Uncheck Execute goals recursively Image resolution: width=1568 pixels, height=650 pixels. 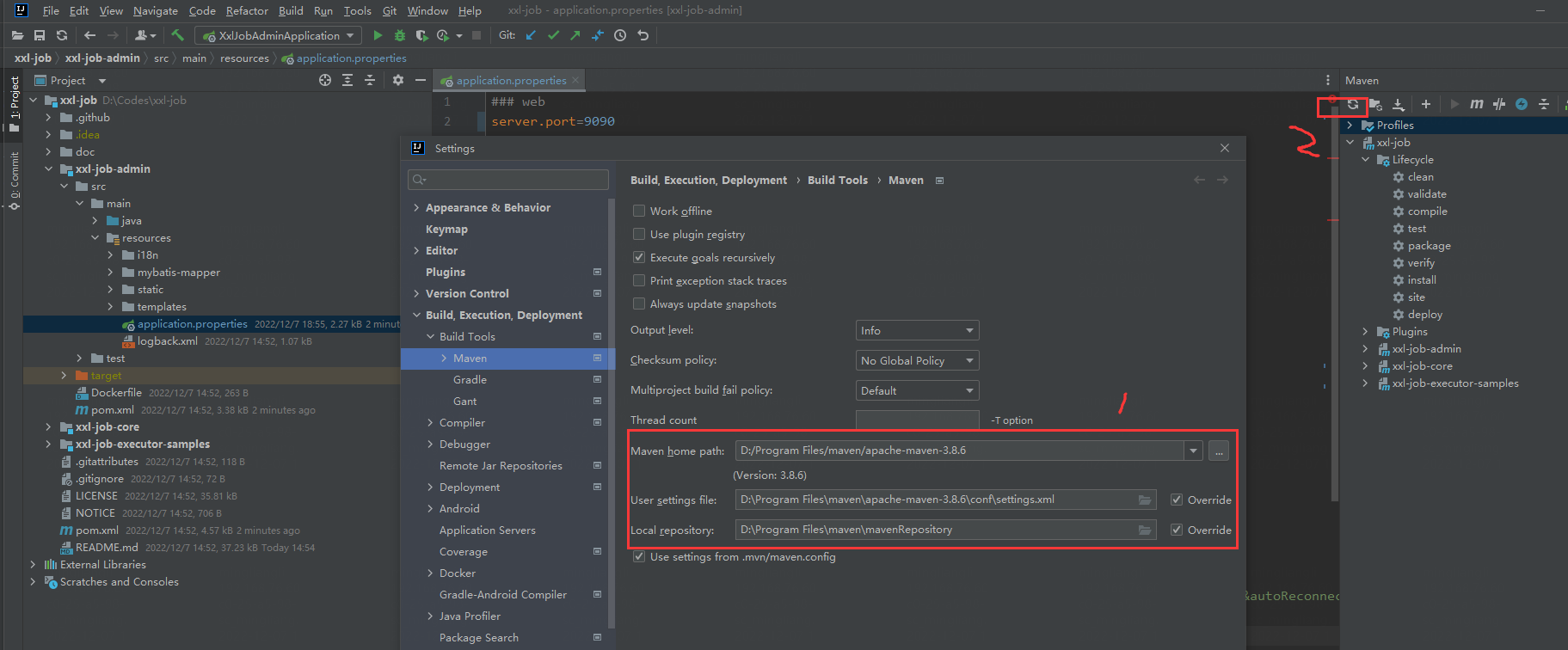[x=639, y=257]
